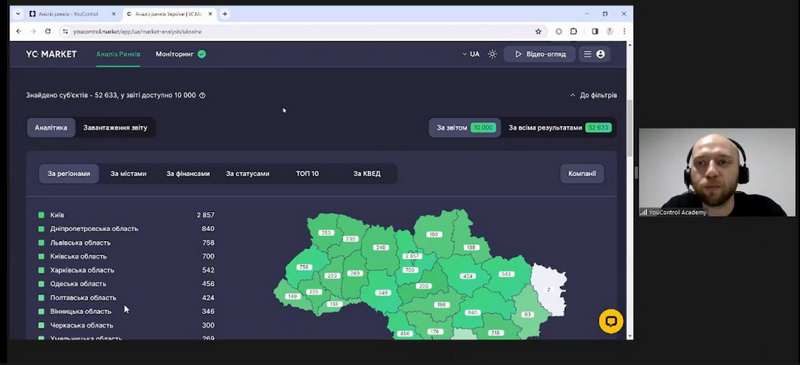Select the 'За звітом' 10 000 option
This screenshot has width=800, height=365.
[465, 128]
